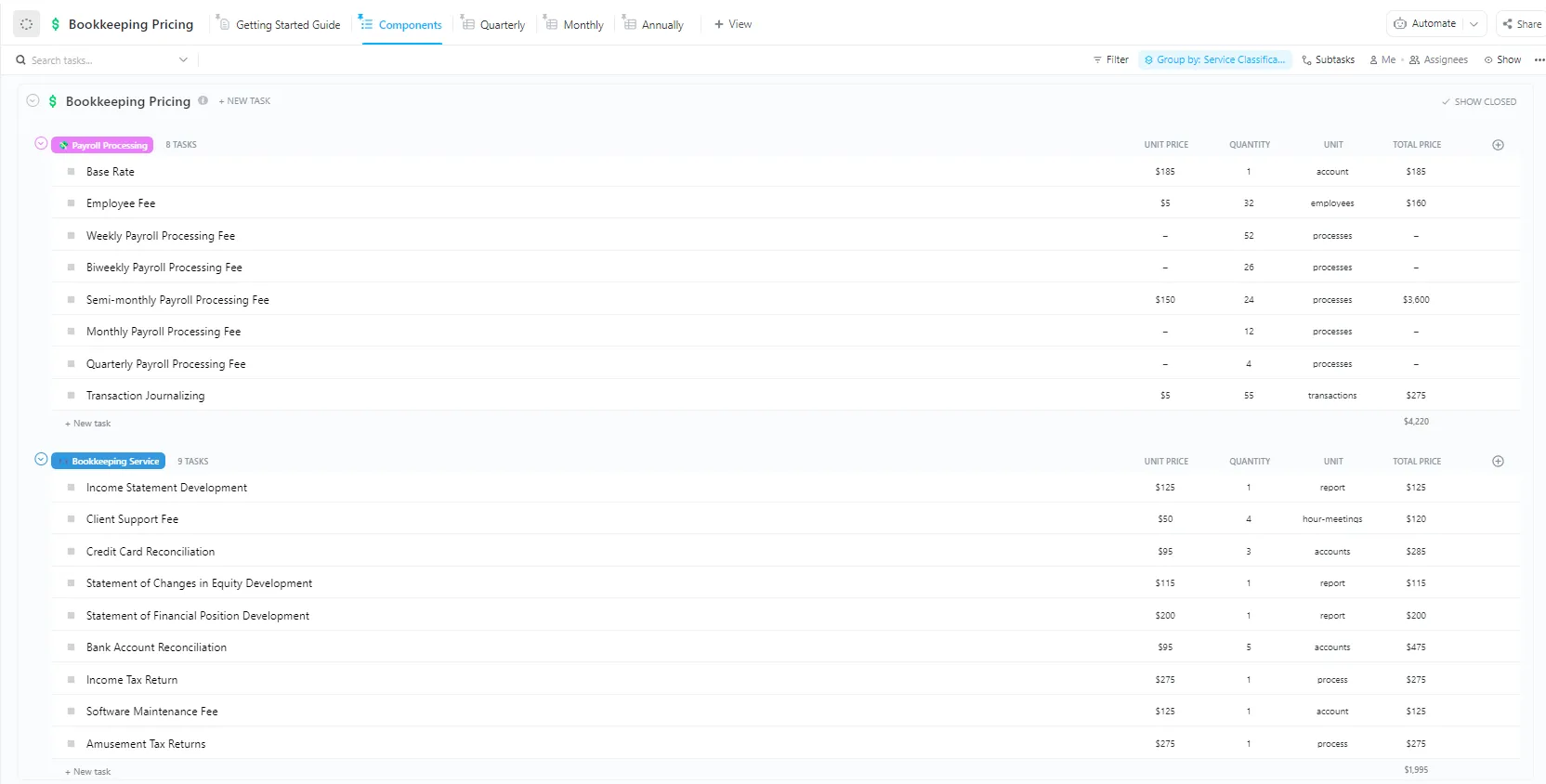This screenshot has width=1546, height=784.
Task: Click the Share icon button
Action: click(x=1522, y=24)
